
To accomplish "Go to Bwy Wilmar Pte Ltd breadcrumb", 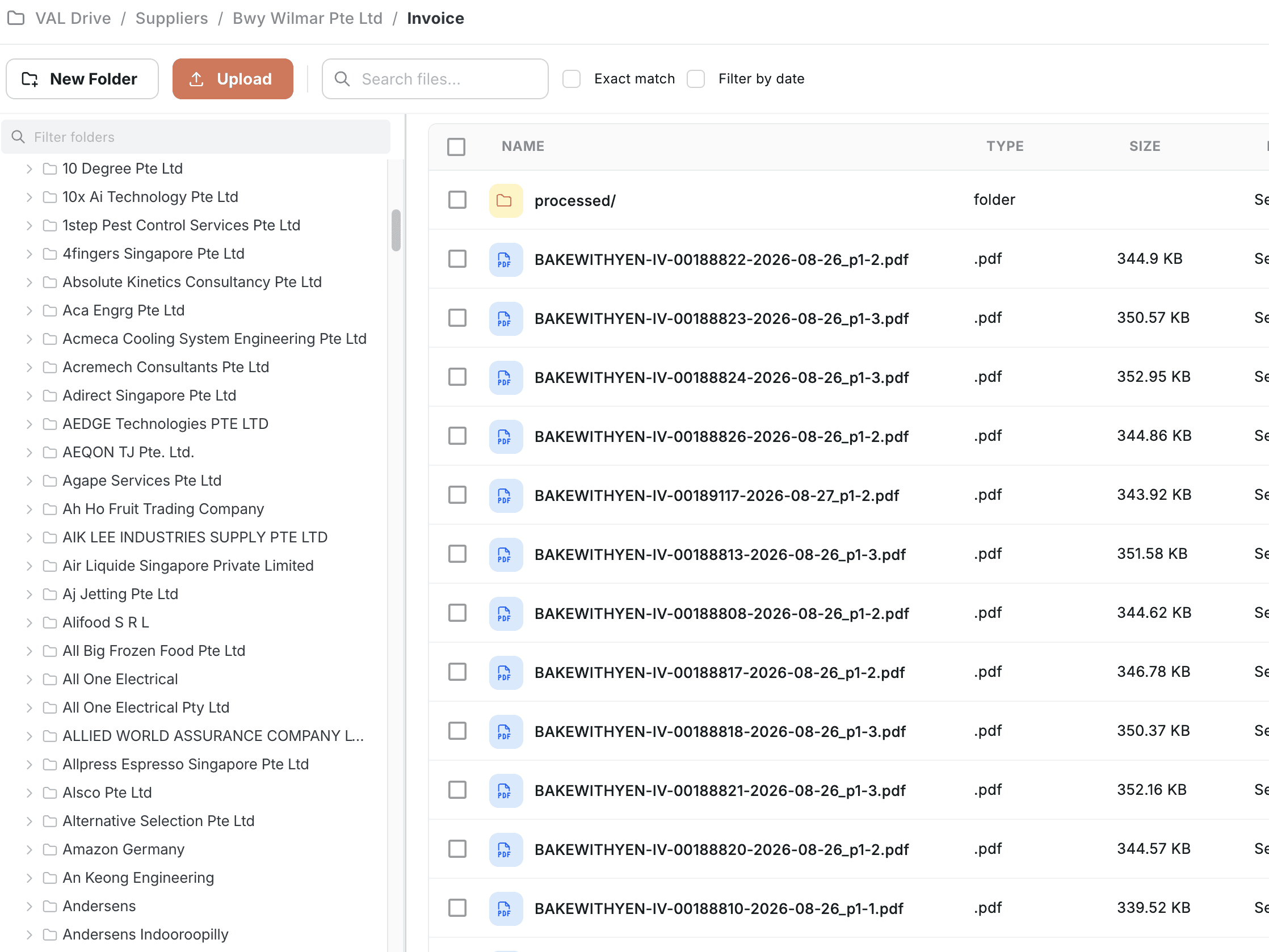I will coord(308,18).
